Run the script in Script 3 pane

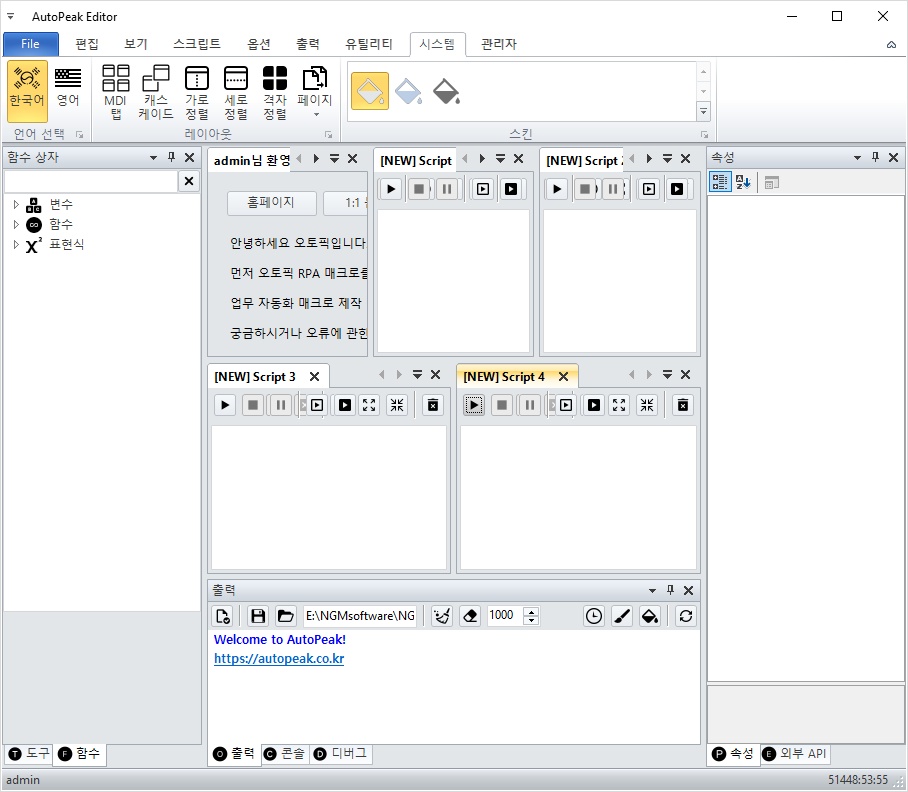pyautogui.click(x=225, y=405)
